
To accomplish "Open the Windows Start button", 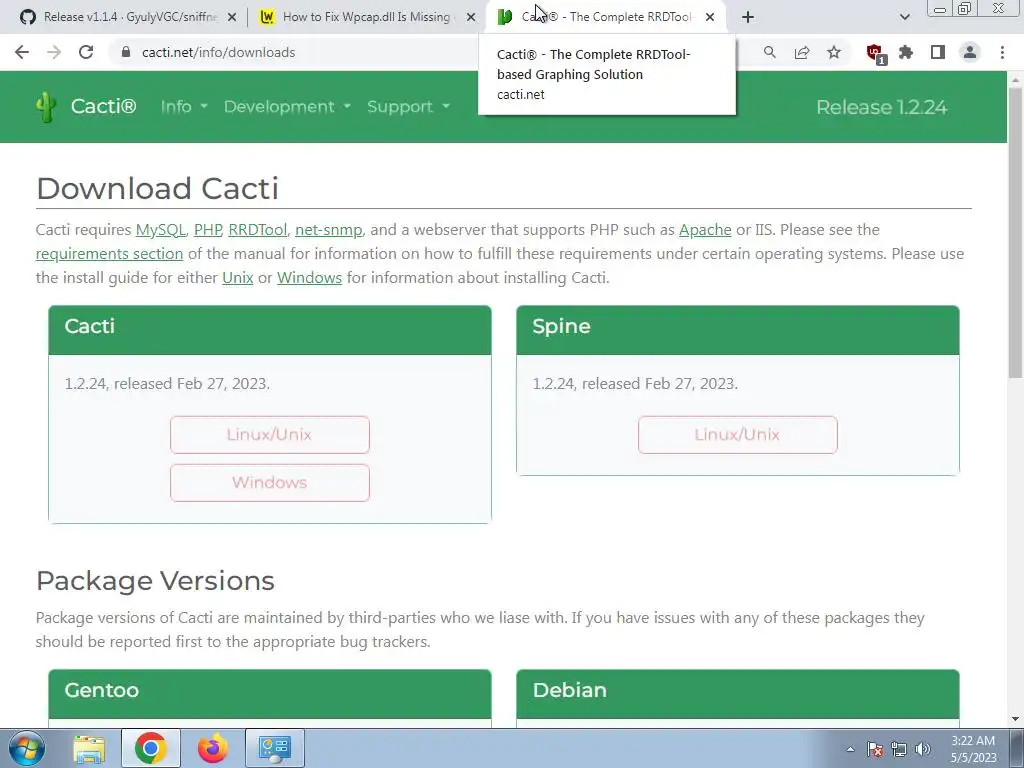I will 26,748.
